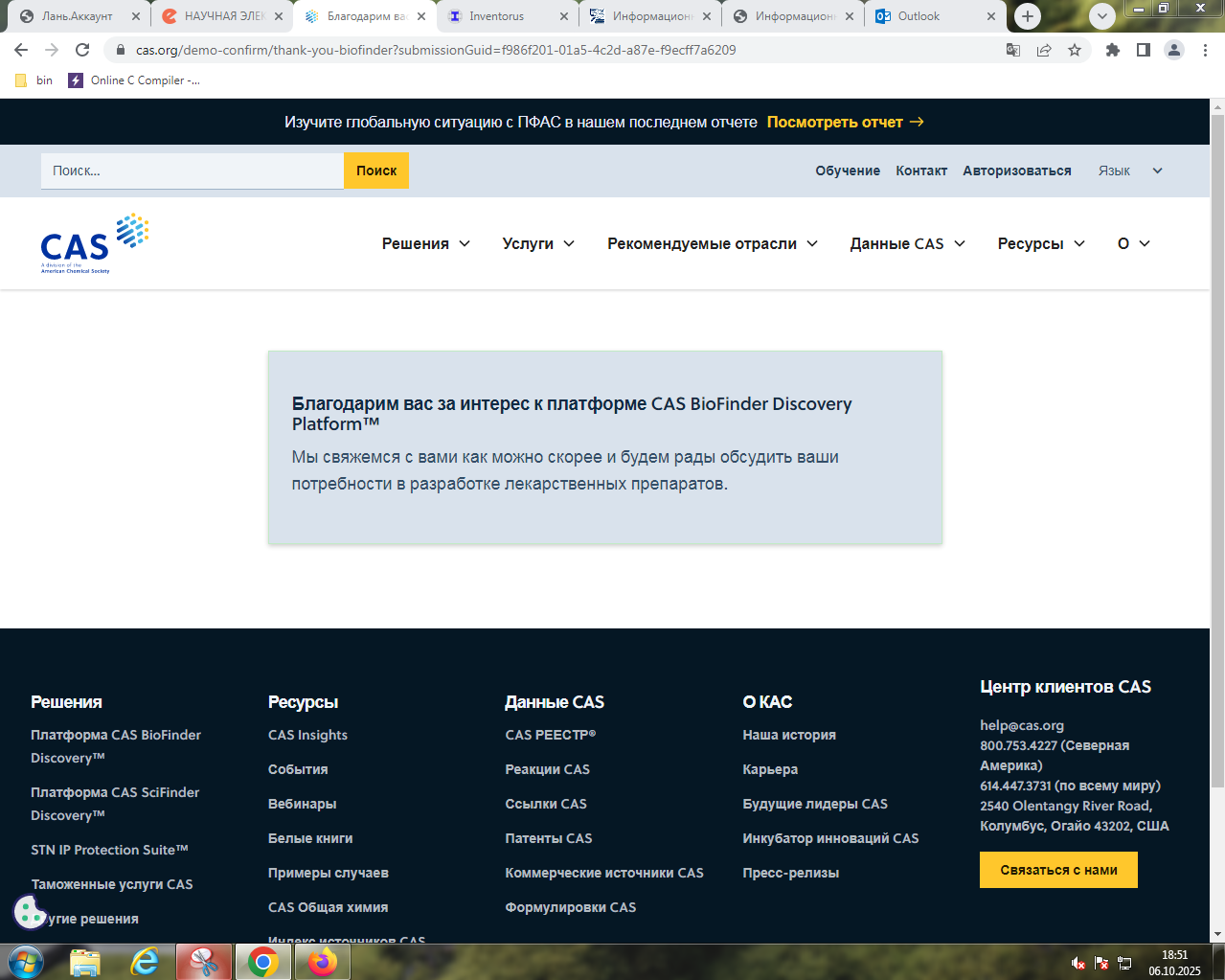Open the Chrome extensions puzzle icon
Screen dimensions: 1225x980
click(1112, 50)
